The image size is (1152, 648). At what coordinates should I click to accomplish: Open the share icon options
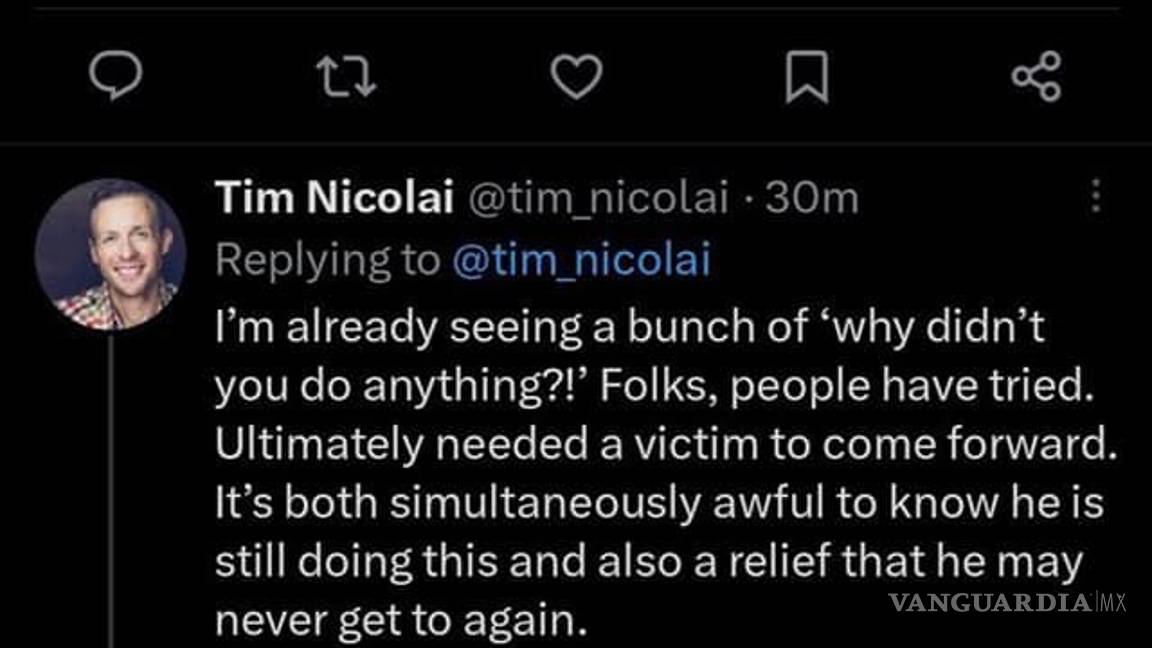pos(1036,77)
